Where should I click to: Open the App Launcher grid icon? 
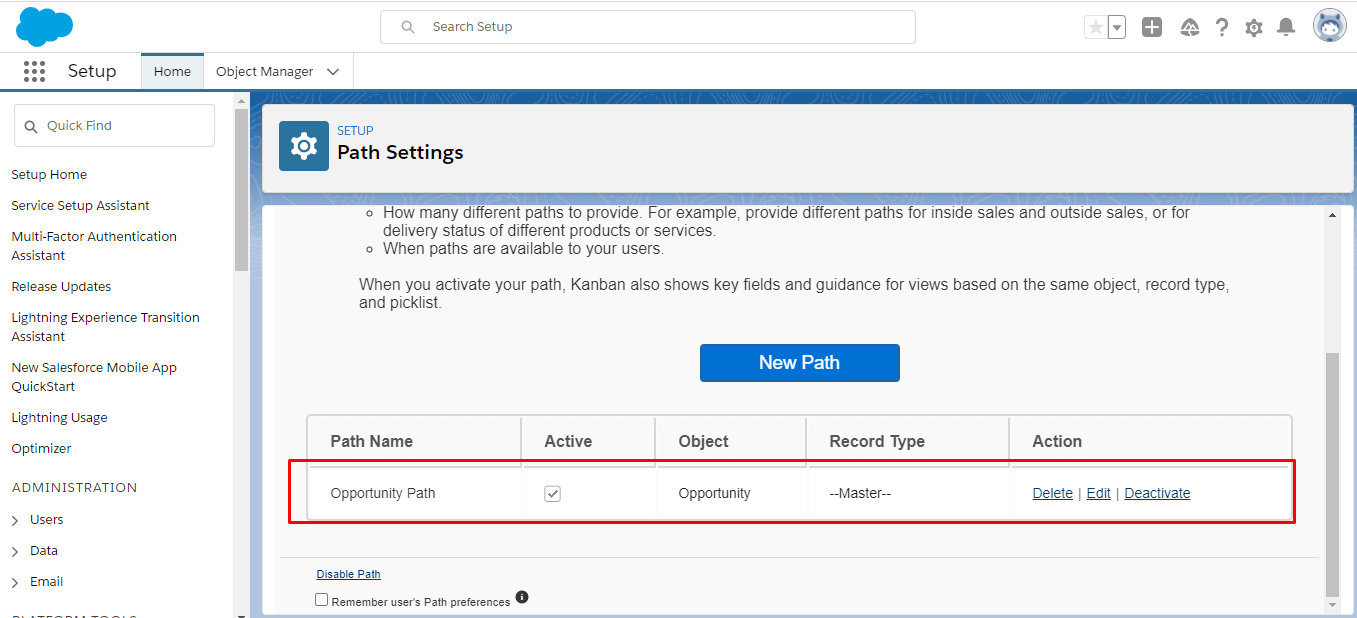tap(35, 71)
